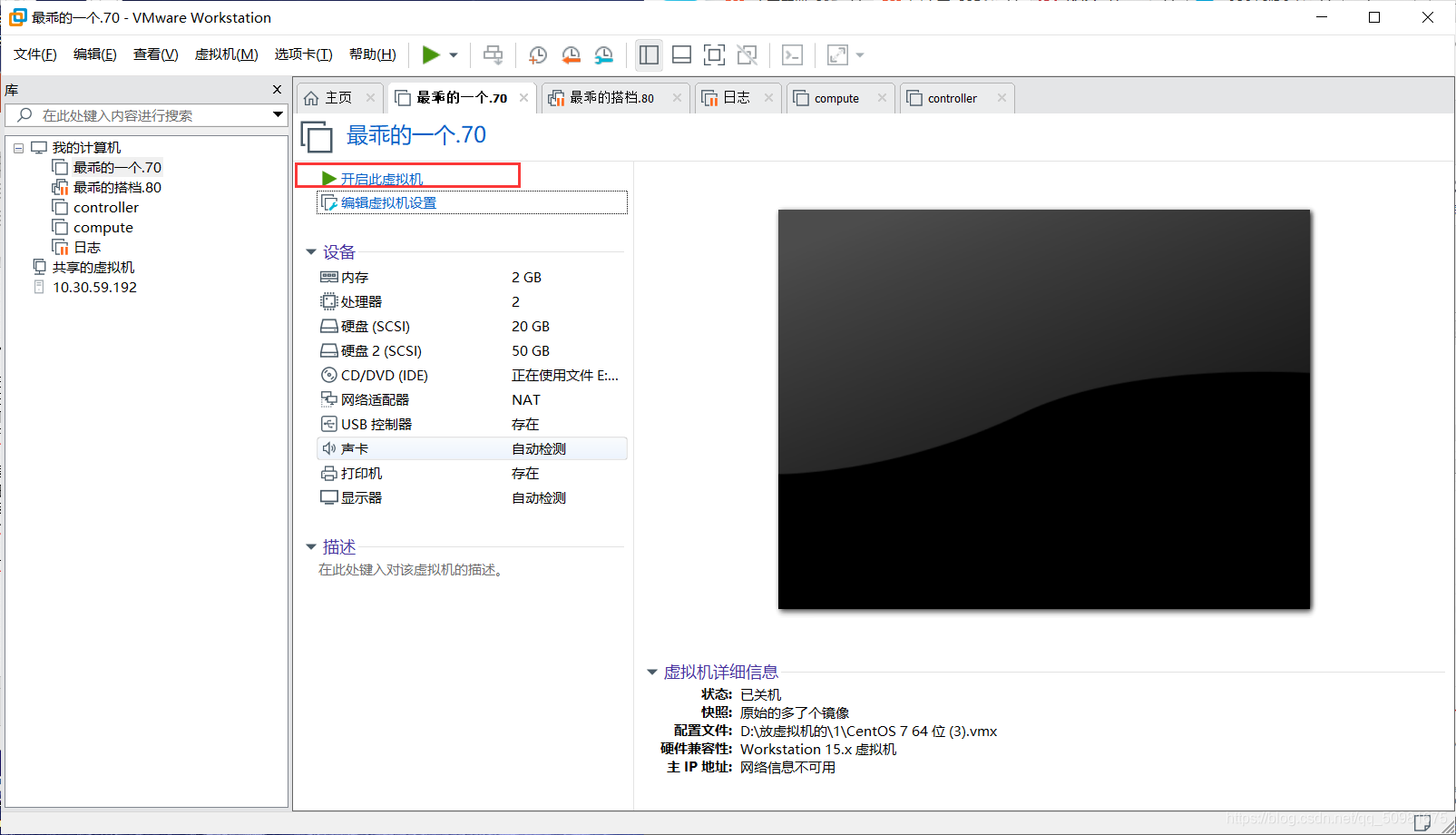Select controller in library tree
The image size is (1456, 835).
(106, 208)
